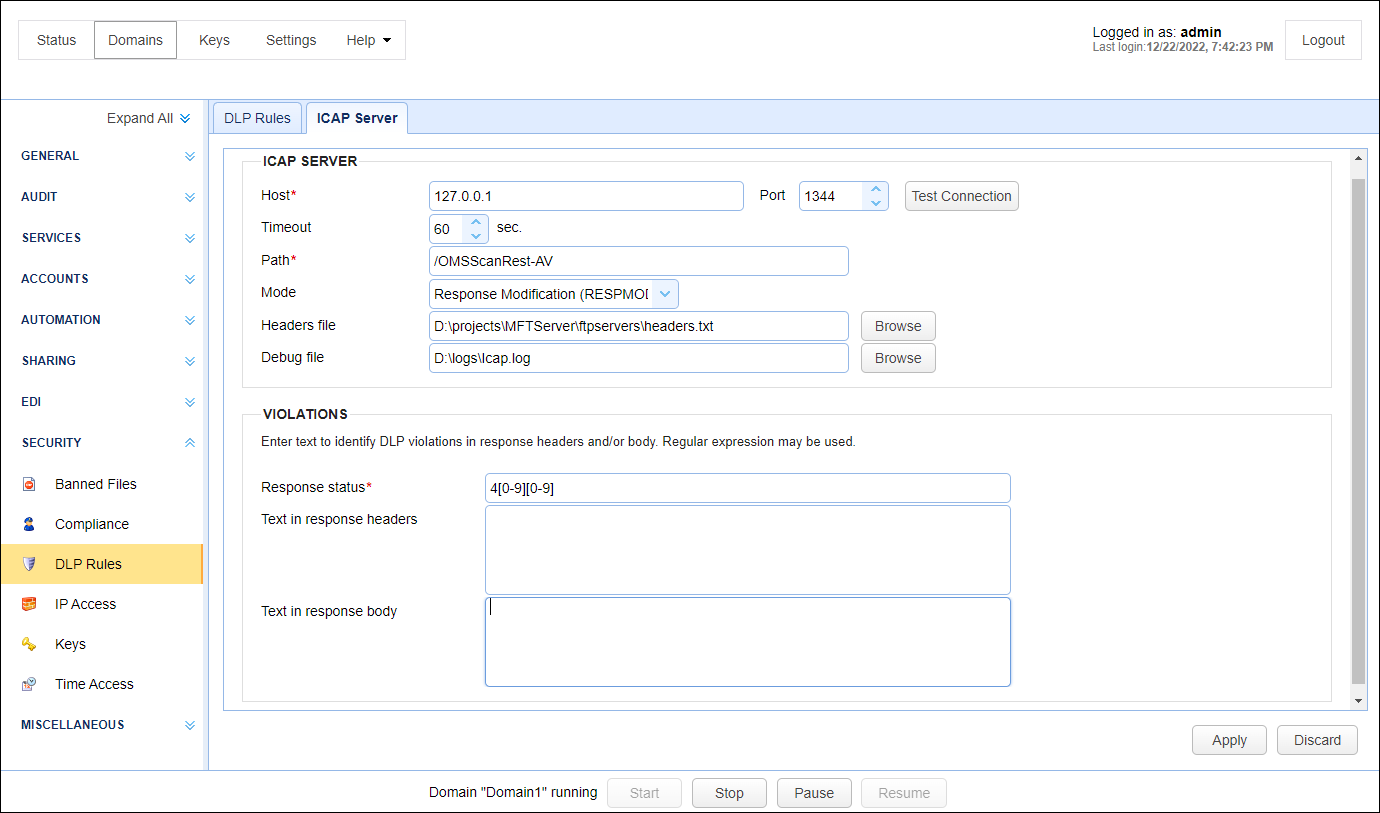Browse for the Debug file

click(x=898, y=358)
